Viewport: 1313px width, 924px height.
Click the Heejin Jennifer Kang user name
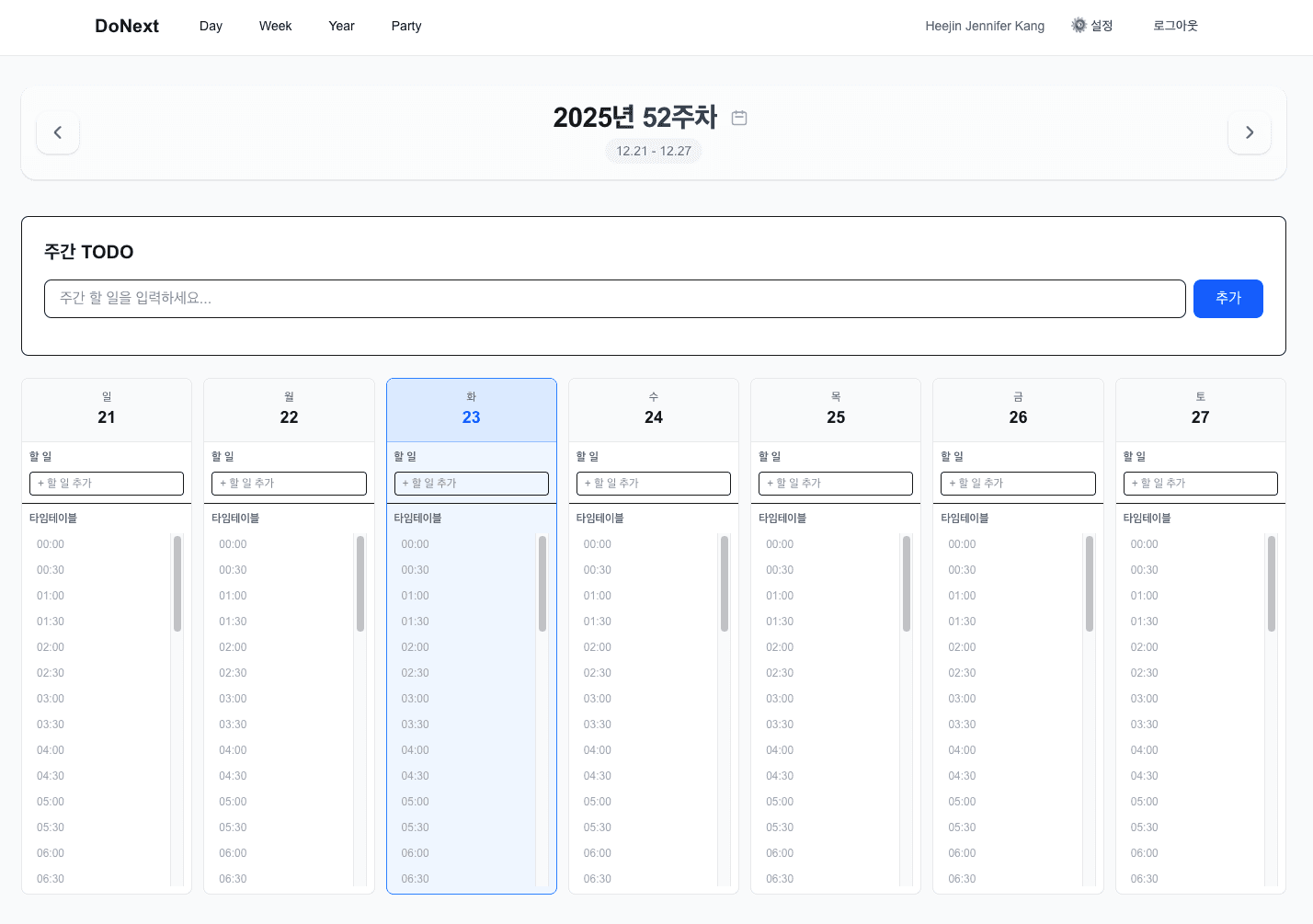click(985, 26)
